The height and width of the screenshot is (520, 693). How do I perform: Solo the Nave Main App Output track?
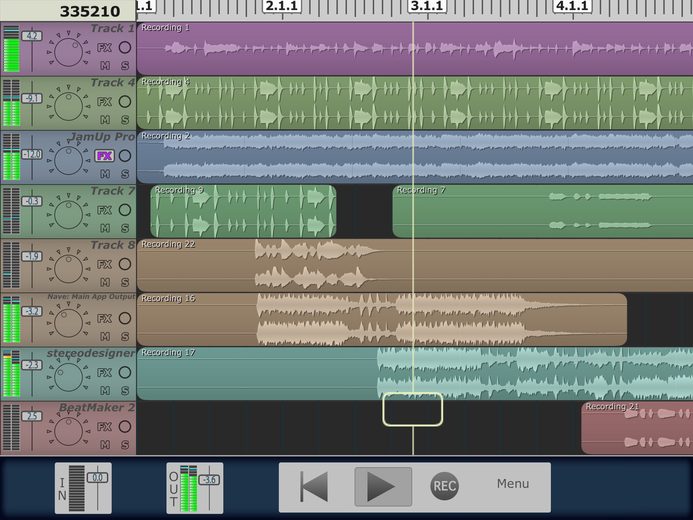coord(125,337)
